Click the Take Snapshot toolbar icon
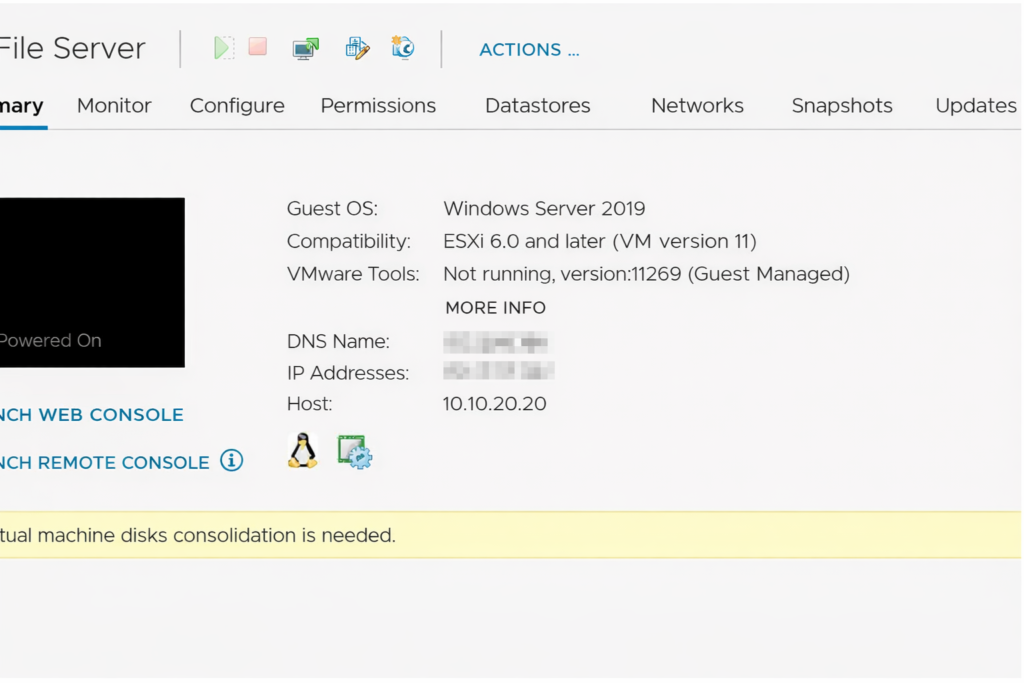Viewport: 1024px width, 683px height. [403, 48]
